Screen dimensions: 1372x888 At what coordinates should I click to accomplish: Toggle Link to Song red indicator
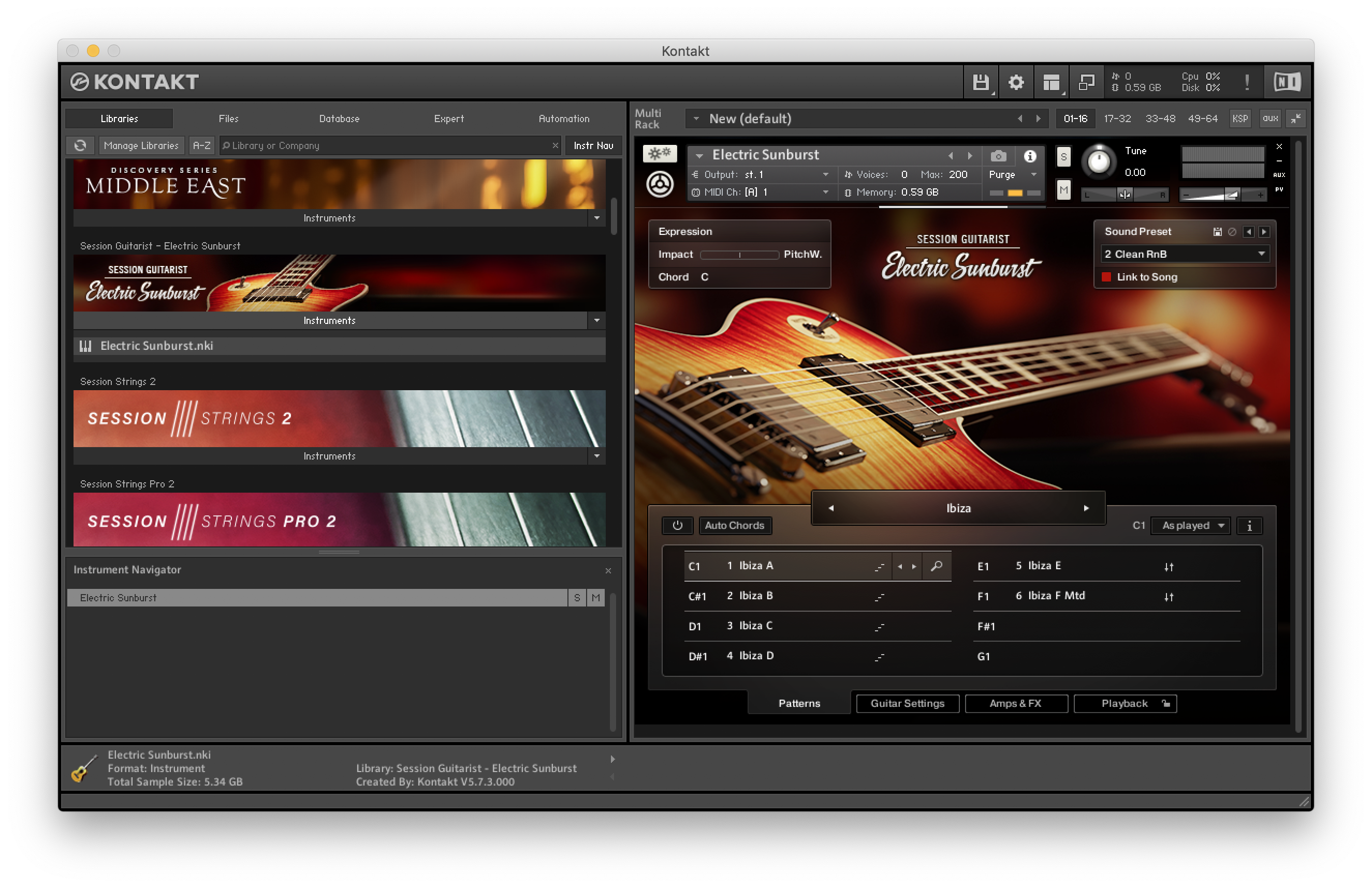pos(1106,277)
